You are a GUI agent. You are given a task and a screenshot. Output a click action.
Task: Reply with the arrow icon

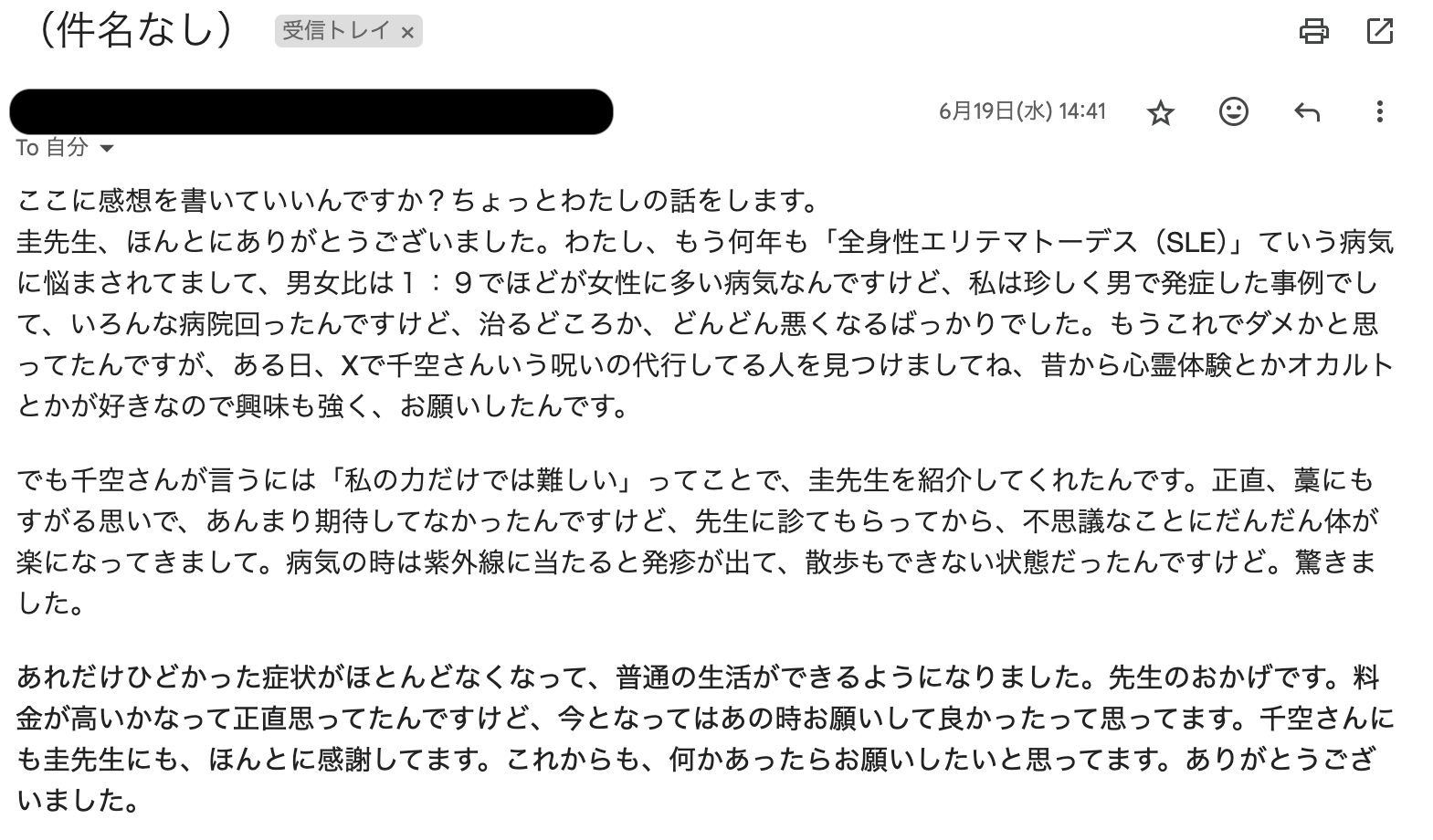[x=1307, y=112]
